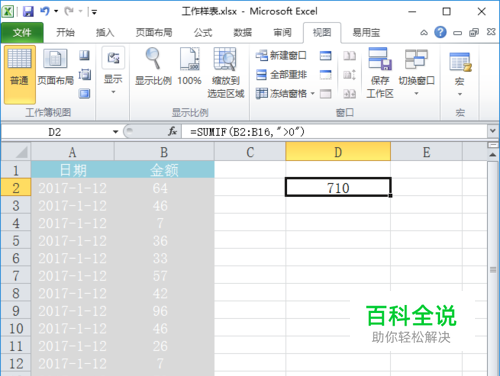Open the Name Box dropdown arrow
The height and width of the screenshot is (376, 500).
point(115,132)
